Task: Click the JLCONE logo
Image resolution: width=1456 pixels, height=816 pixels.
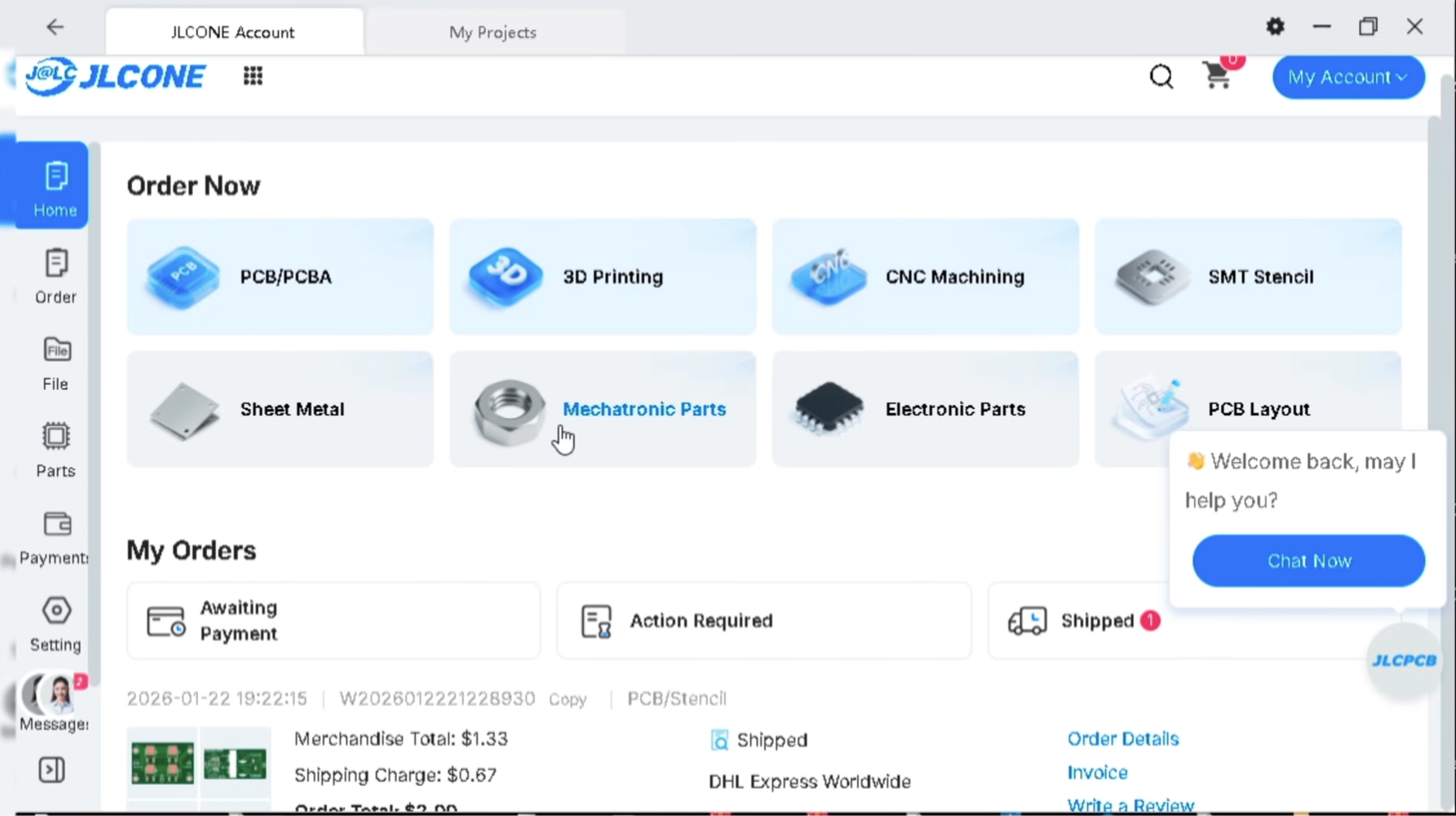Action: click(115, 76)
